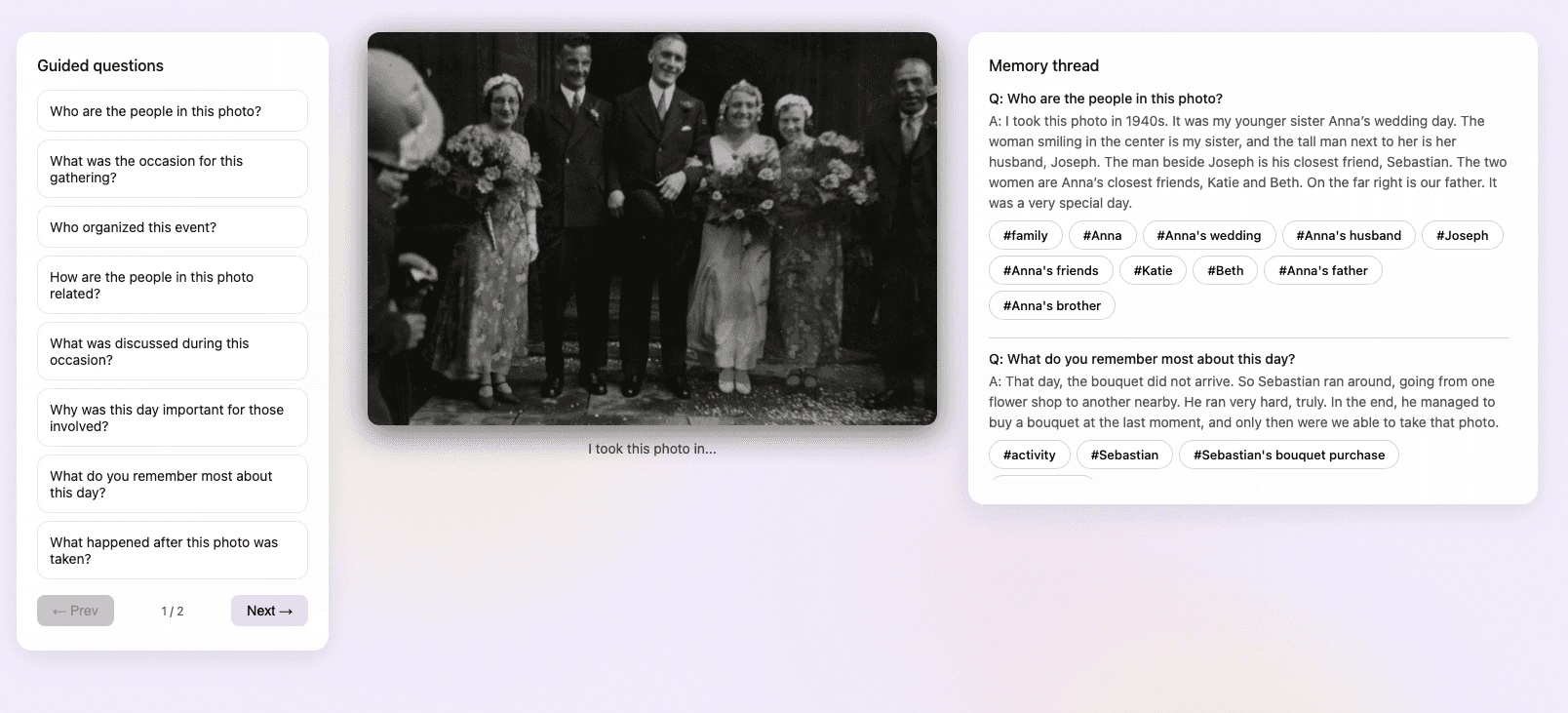Select the #Joseph tag
Screen dimensions: 1568x713
[x=1462, y=235]
